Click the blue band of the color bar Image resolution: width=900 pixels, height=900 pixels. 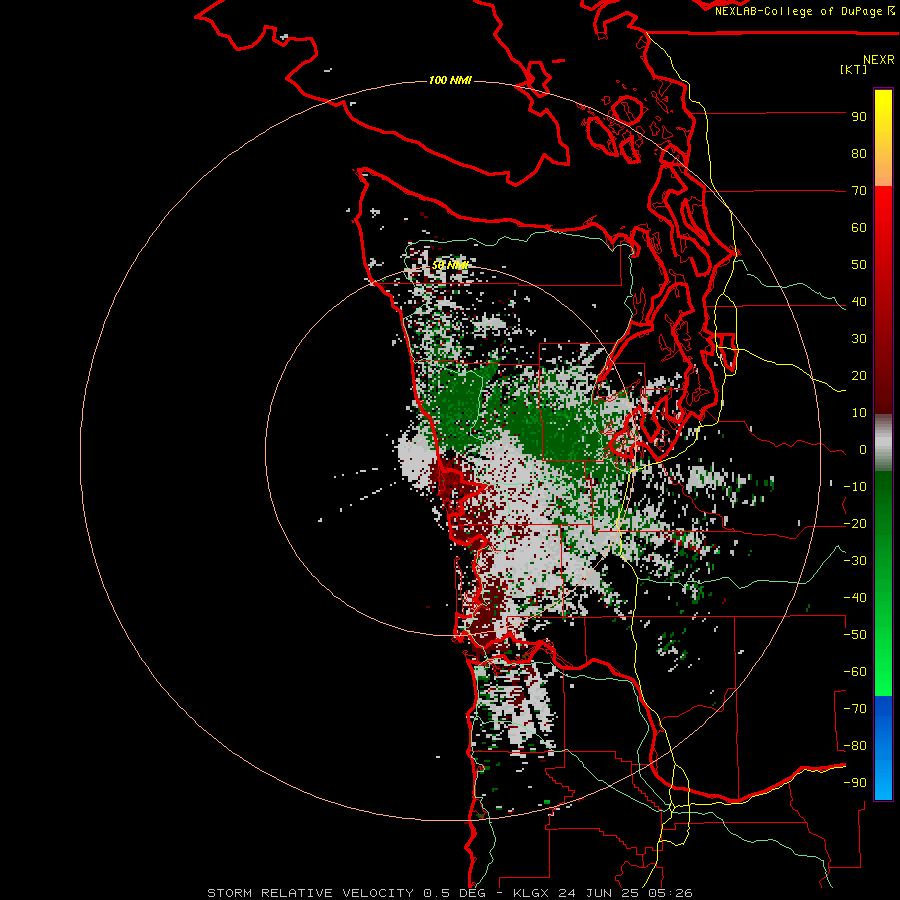[x=883, y=748]
